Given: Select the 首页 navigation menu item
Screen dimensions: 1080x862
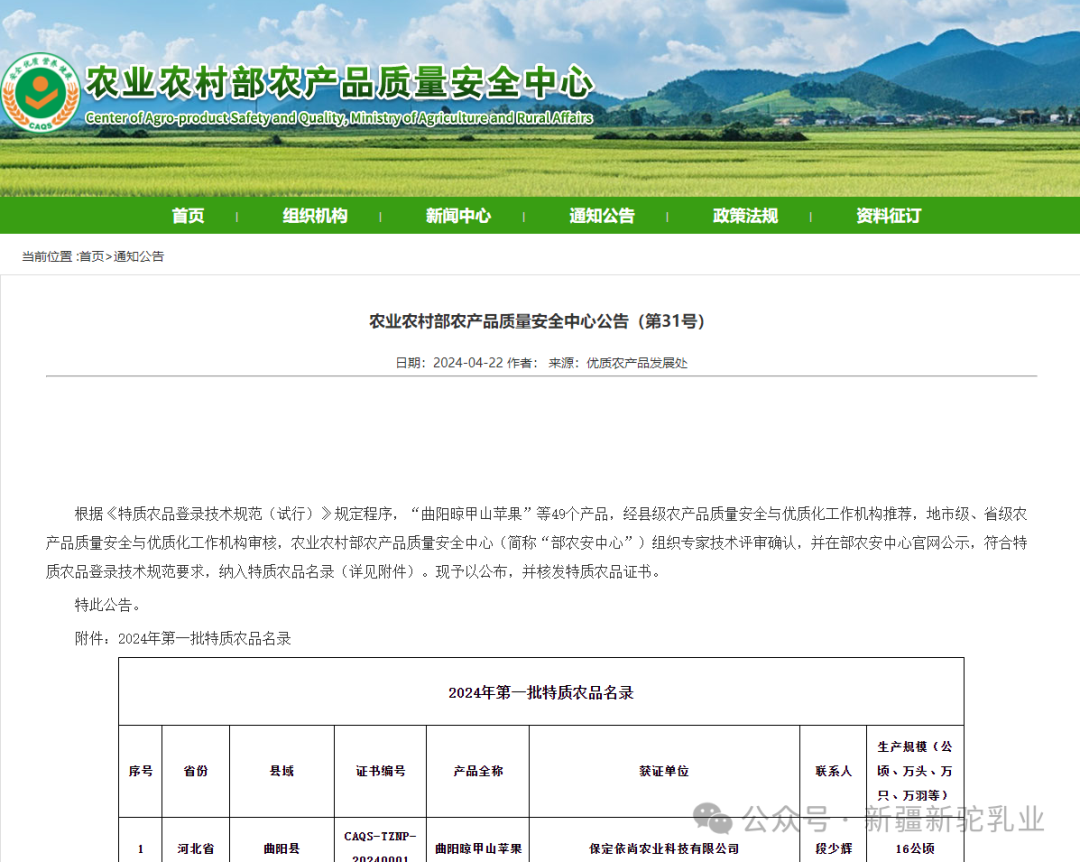Looking at the screenshot, I should tap(187, 215).
